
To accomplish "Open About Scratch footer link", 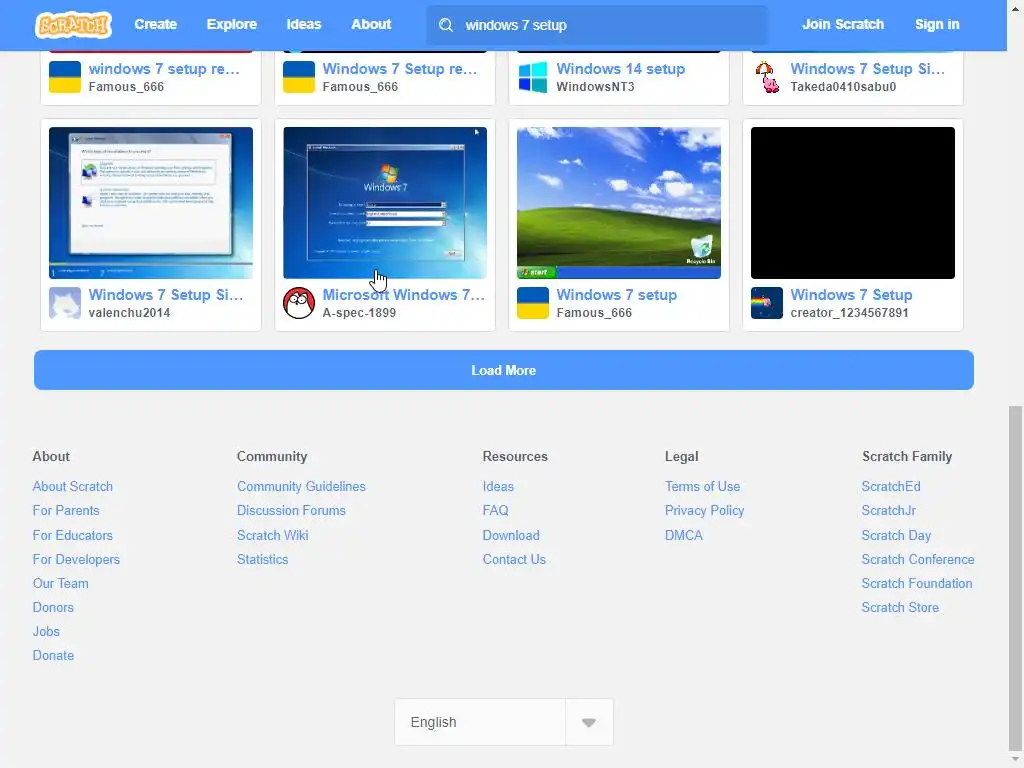I will [x=72, y=487].
